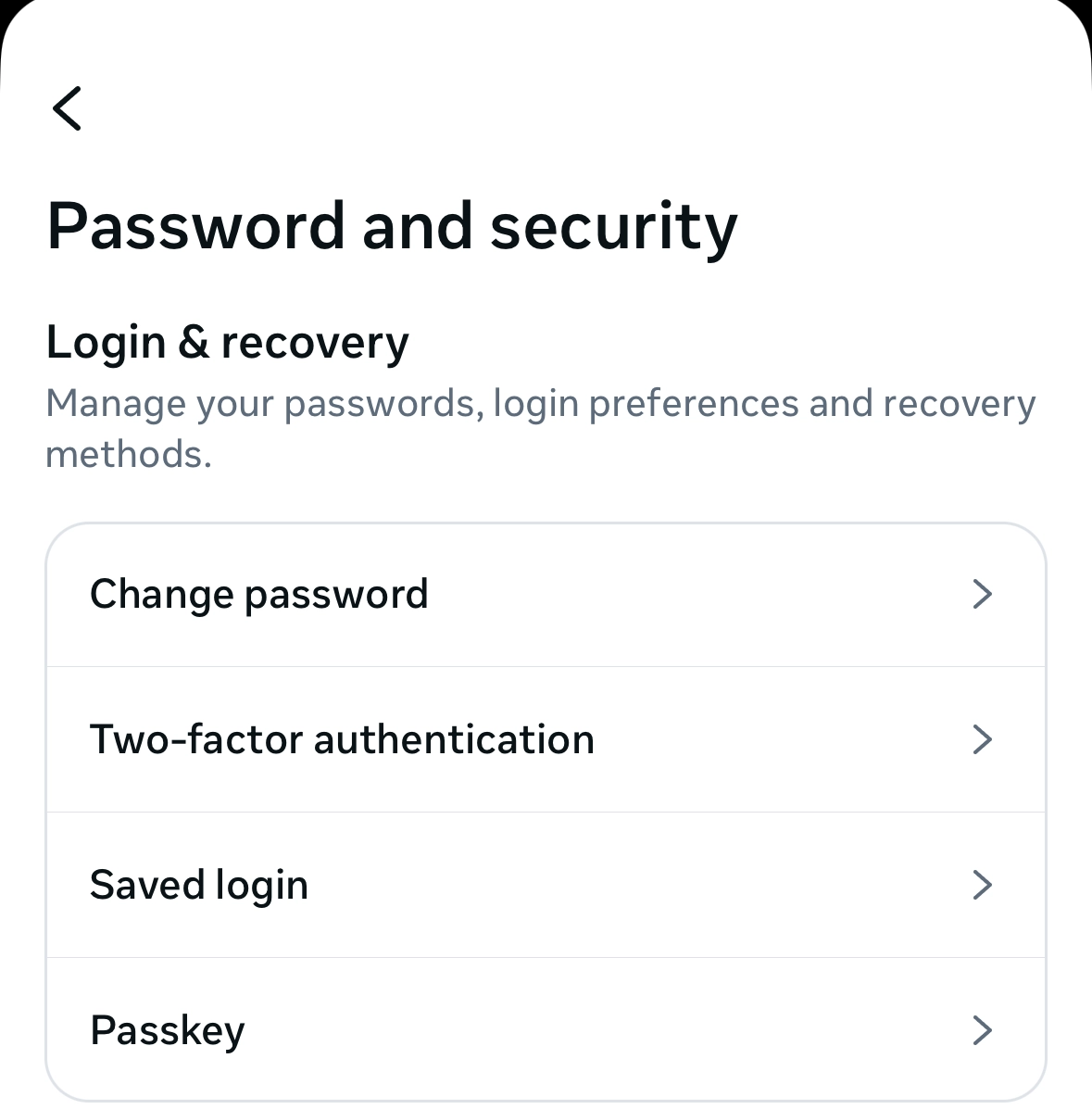The image size is (1092, 1109).
Task: Tap the chevron beside Change password
Action: tap(982, 594)
